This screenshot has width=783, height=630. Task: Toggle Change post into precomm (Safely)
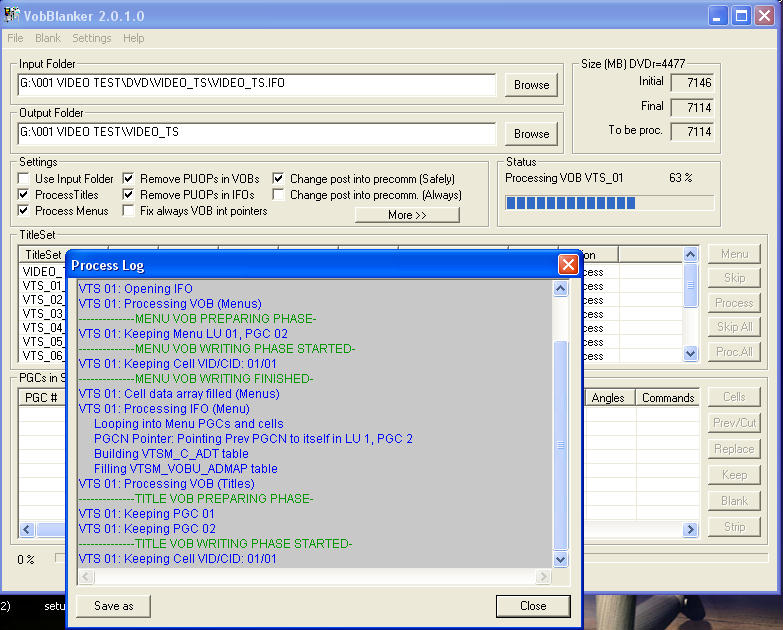click(278, 178)
